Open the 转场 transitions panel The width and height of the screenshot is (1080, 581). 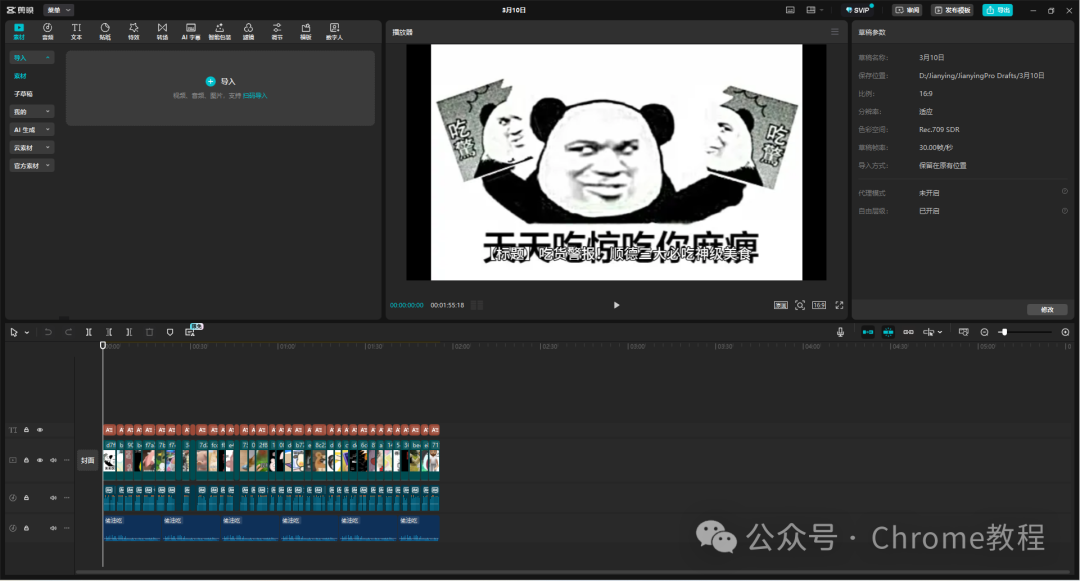[162, 31]
